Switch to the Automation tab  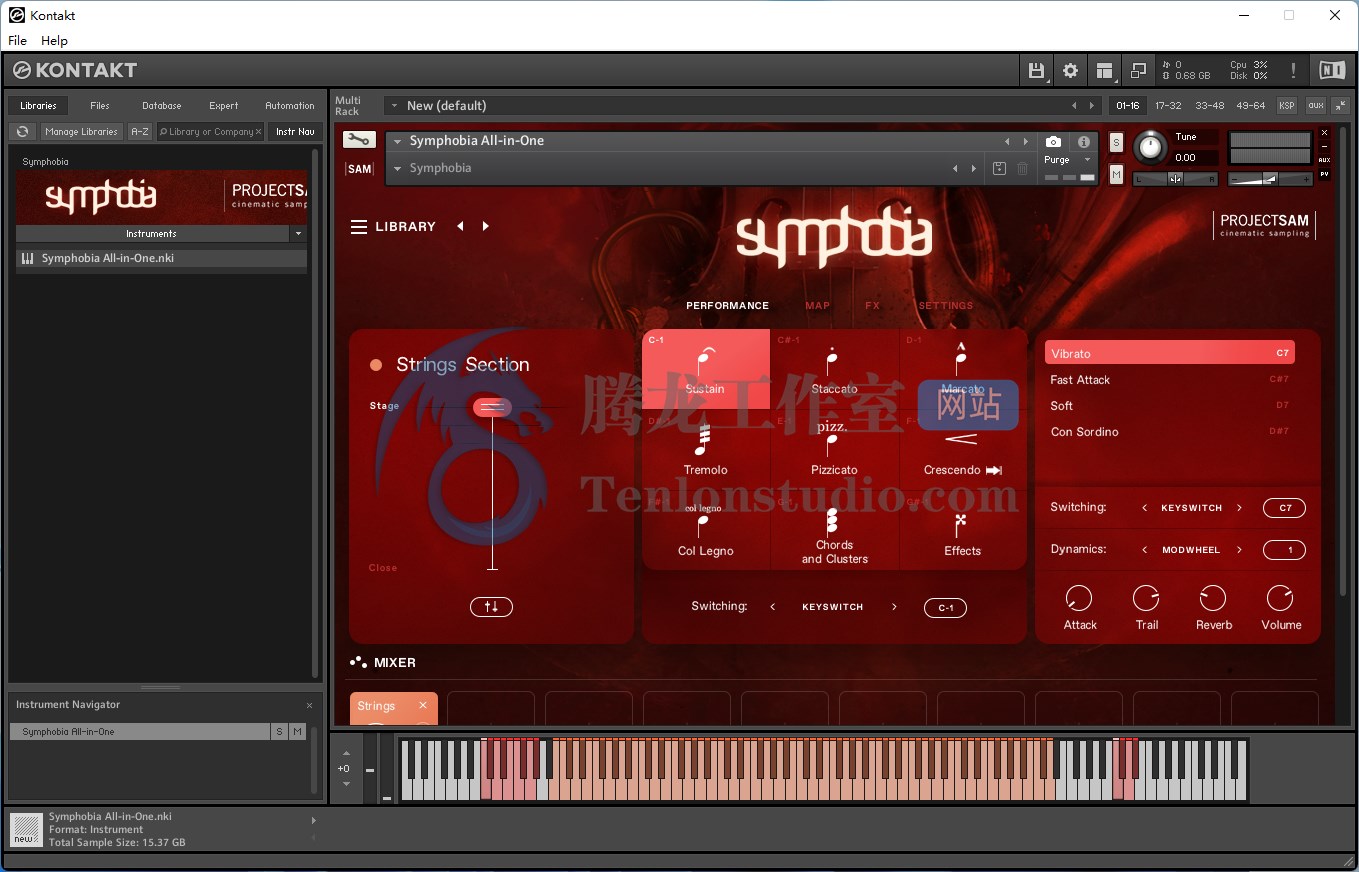pyautogui.click(x=290, y=105)
